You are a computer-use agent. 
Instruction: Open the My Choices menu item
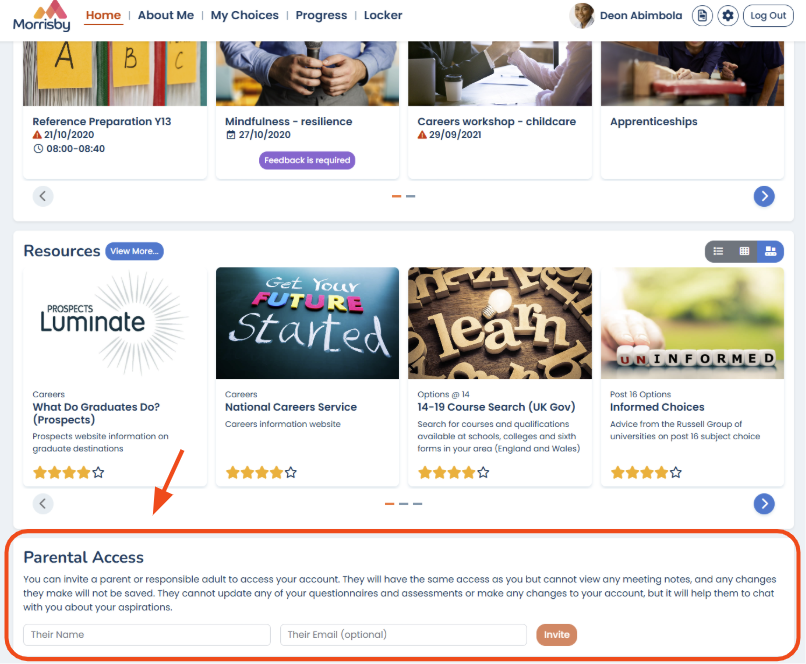pos(244,15)
